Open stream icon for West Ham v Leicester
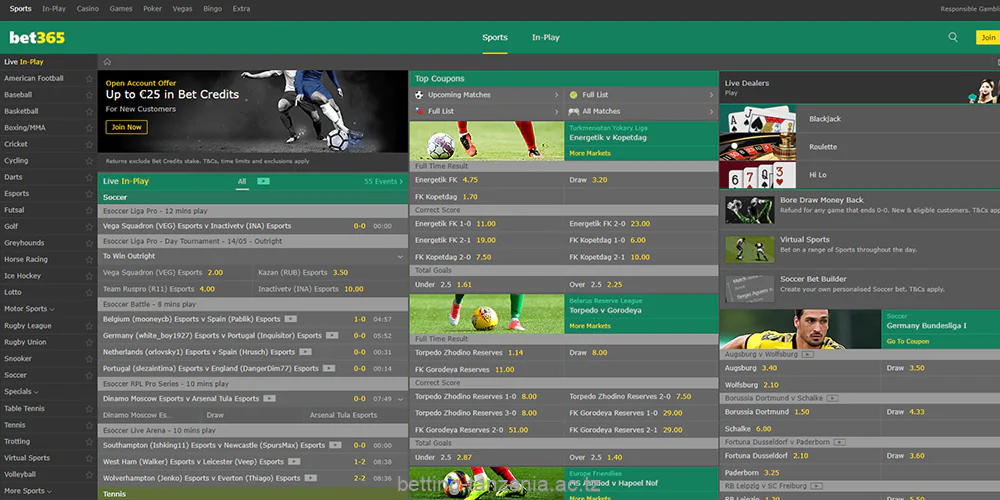 click(x=294, y=462)
